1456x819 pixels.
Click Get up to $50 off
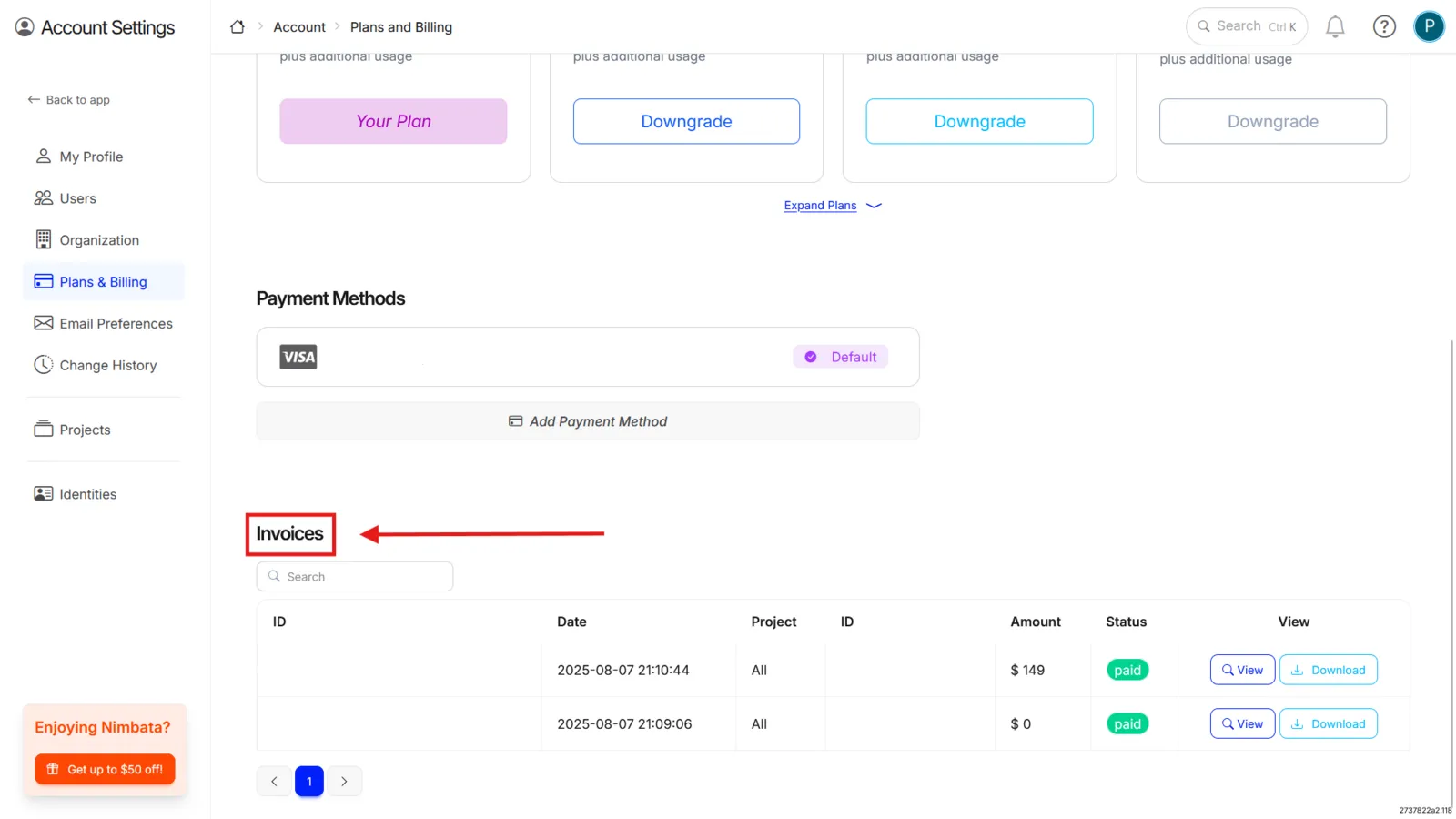pos(105,769)
